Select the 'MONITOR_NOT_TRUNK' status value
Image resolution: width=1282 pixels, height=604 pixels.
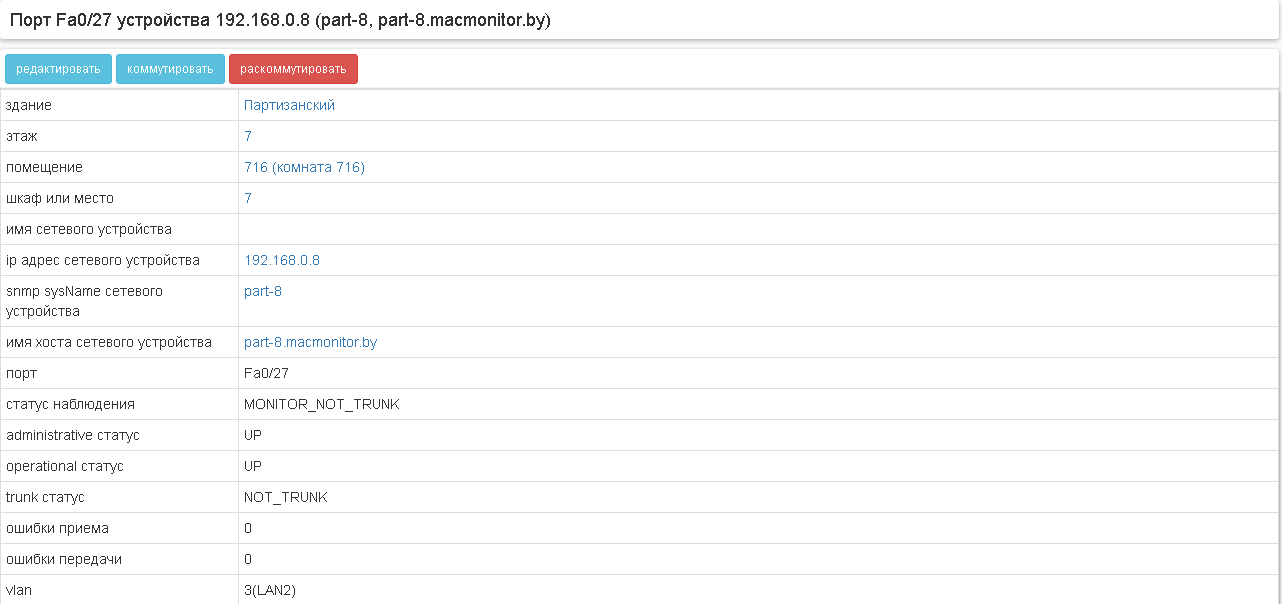[x=321, y=404]
